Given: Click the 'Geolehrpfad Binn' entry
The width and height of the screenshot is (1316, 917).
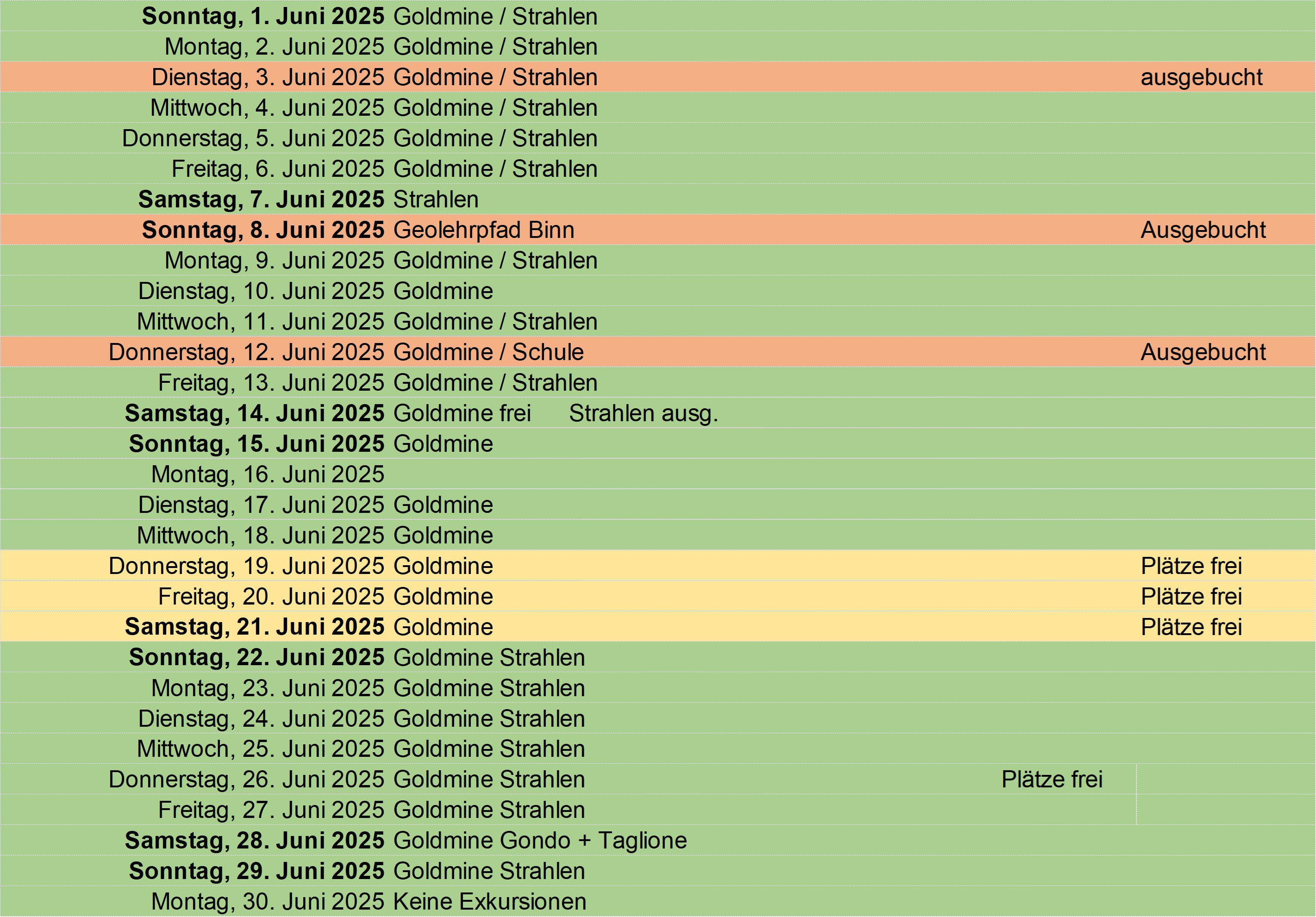Looking at the screenshot, I should coord(484,230).
